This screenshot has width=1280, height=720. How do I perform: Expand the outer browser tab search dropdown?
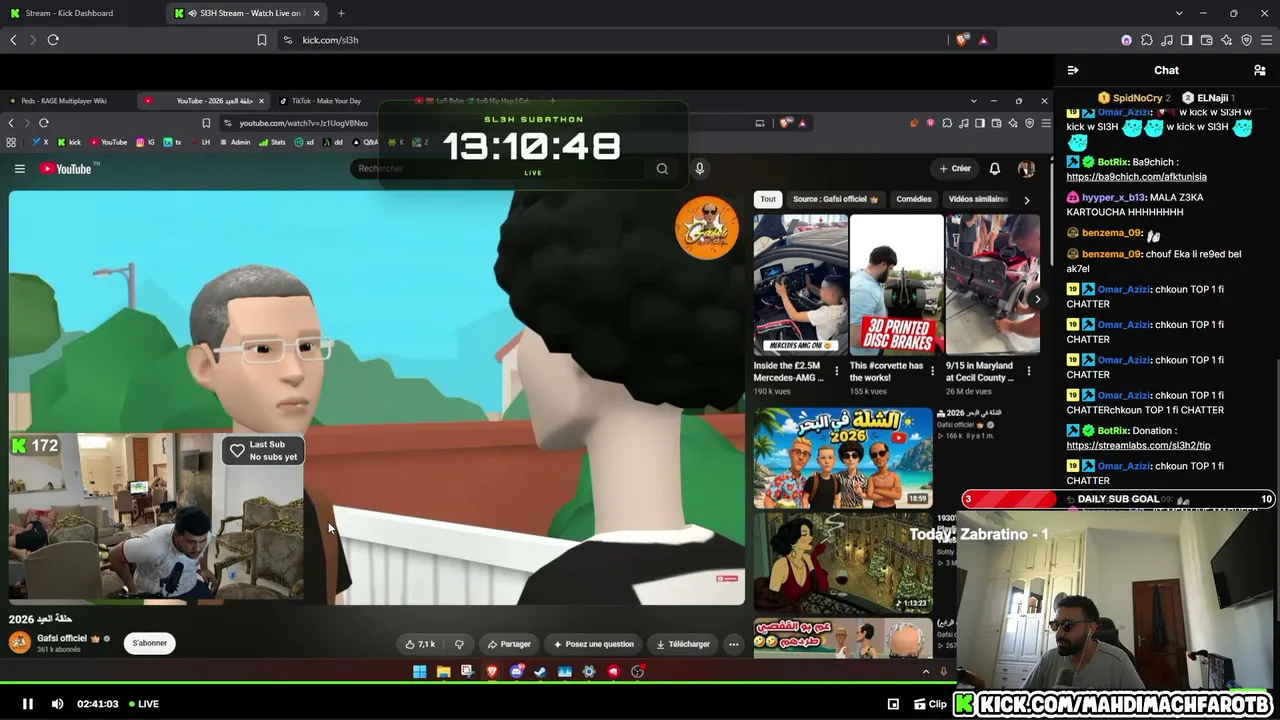pos(1179,13)
